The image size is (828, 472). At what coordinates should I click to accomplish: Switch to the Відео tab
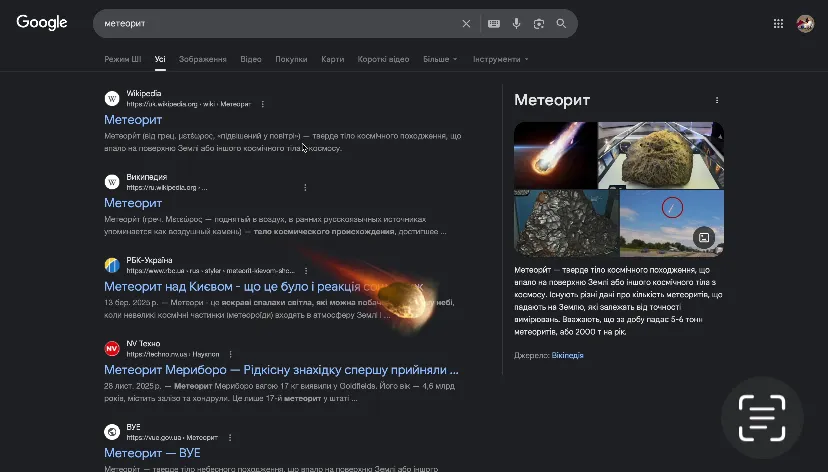pos(251,59)
